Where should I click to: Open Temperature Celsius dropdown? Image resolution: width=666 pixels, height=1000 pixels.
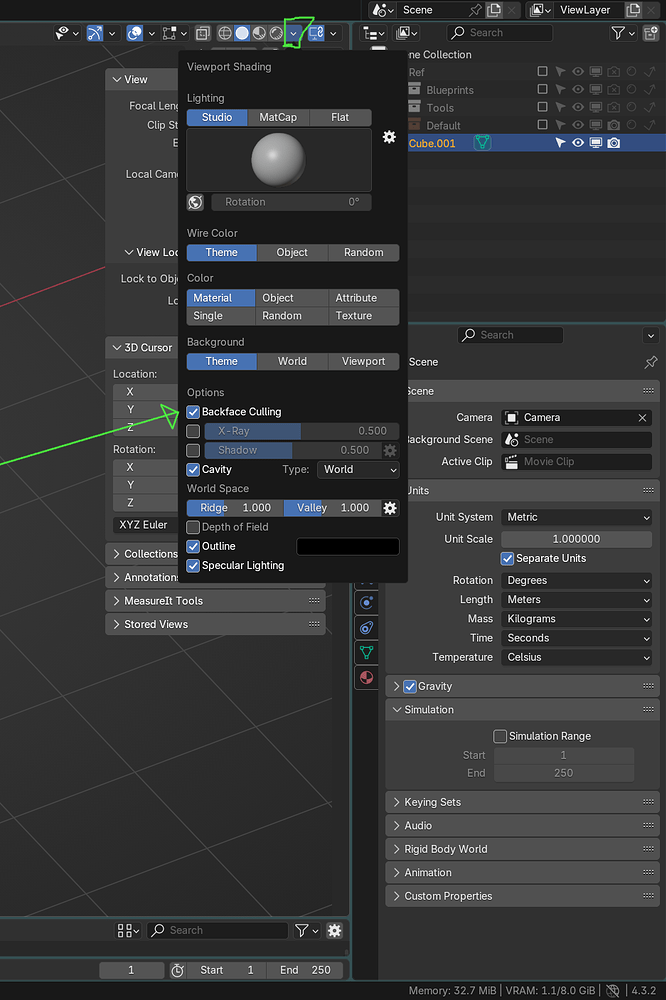(577, 657)
